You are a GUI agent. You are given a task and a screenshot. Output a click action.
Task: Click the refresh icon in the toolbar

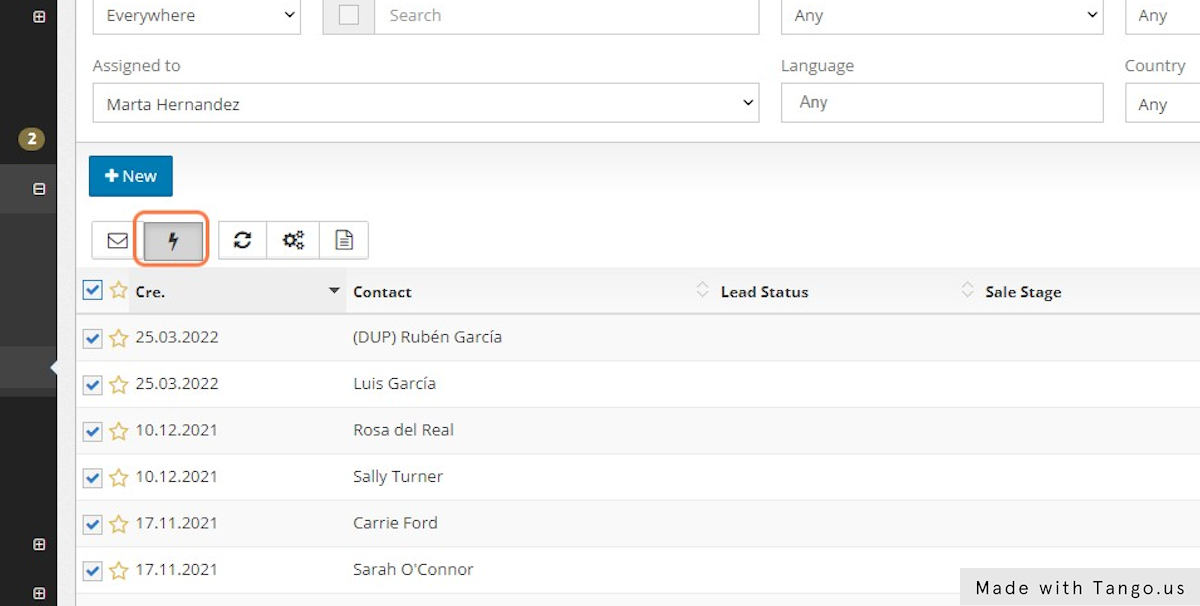click(x=242, y=240)
